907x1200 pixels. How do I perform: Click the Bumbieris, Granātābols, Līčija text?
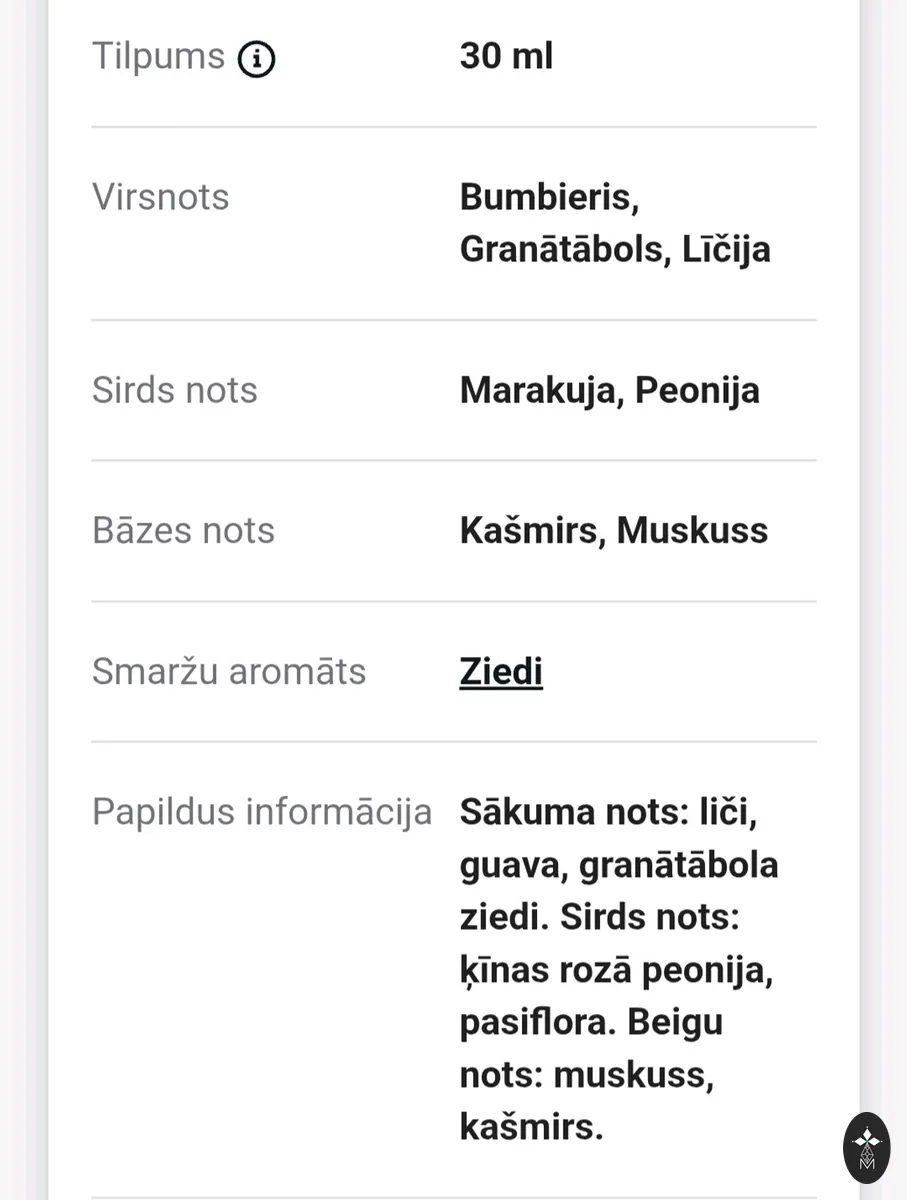[x=615, y=223]
